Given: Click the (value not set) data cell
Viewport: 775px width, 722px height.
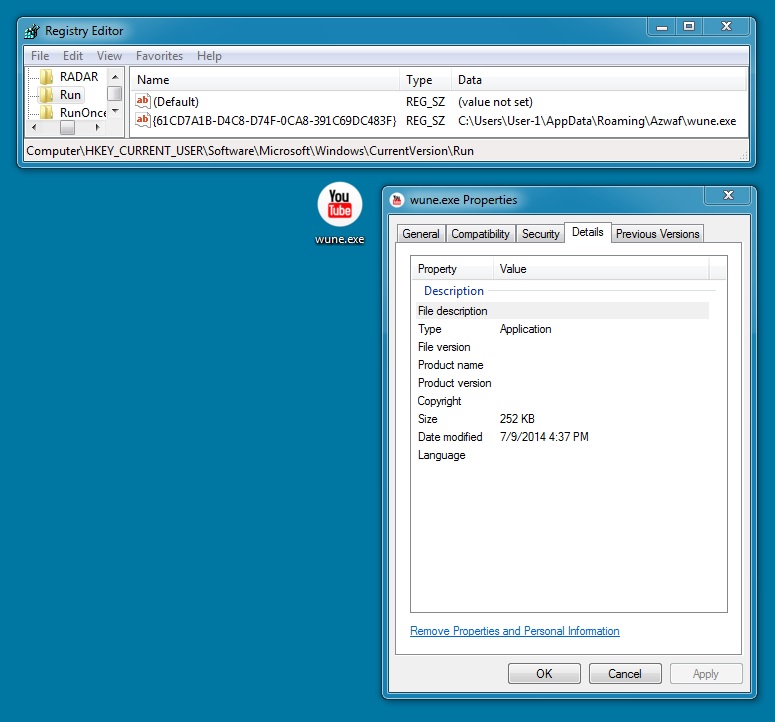Looking at the screenshot, I should pyautogui.click(x=495, y=102).
